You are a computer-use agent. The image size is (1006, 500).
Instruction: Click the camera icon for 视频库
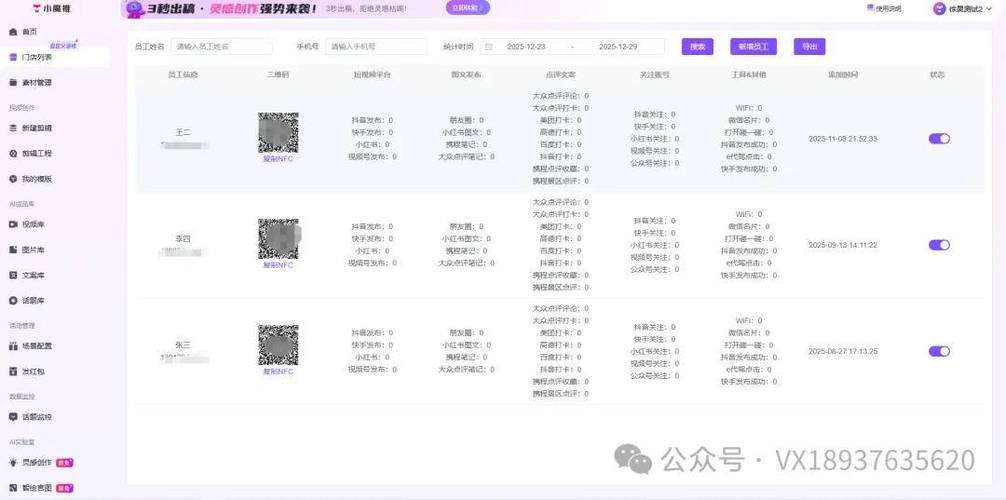pyautogui.click(x=13, y=225)
